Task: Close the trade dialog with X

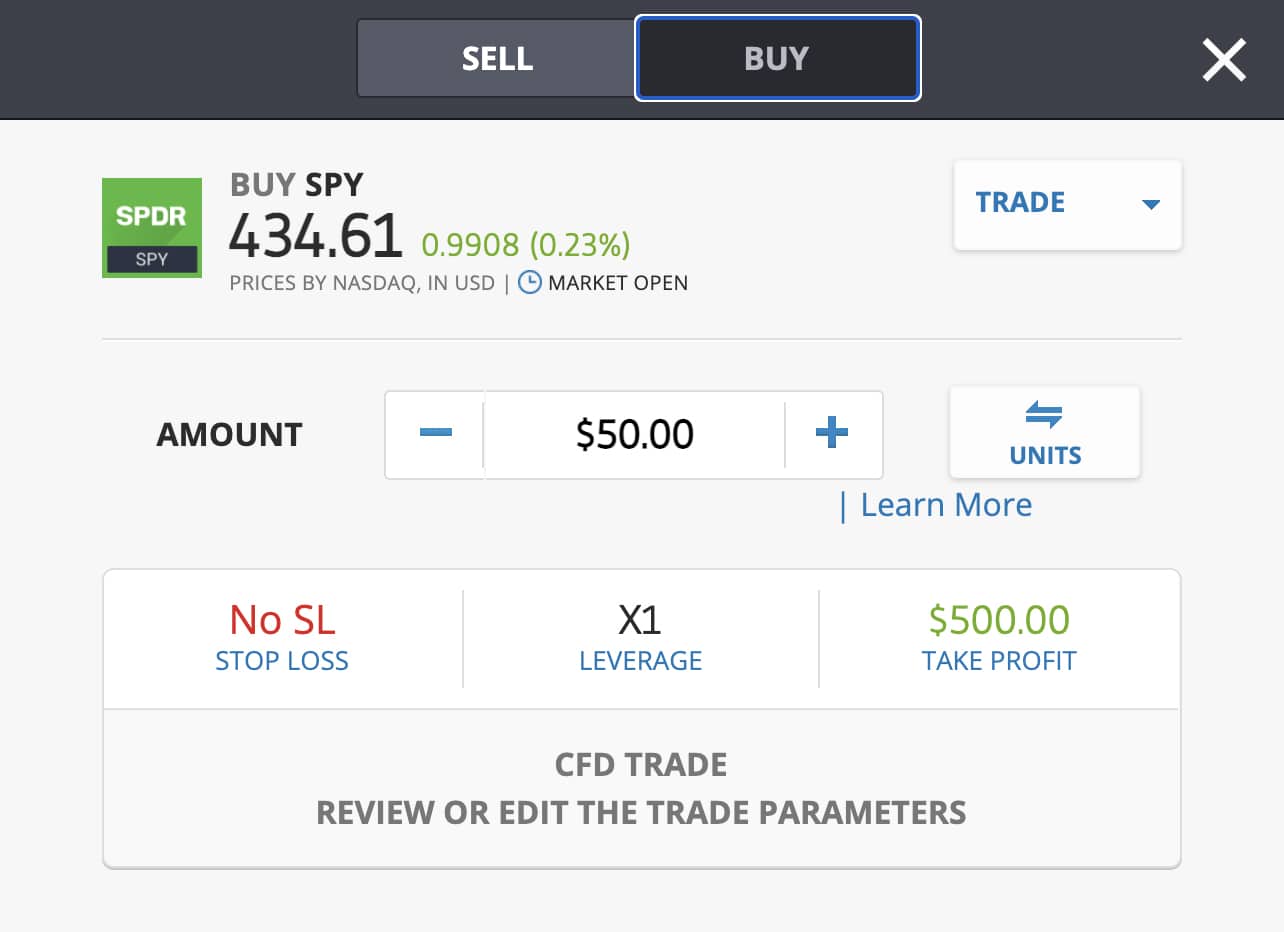Action: click(x=1224, y=60)
